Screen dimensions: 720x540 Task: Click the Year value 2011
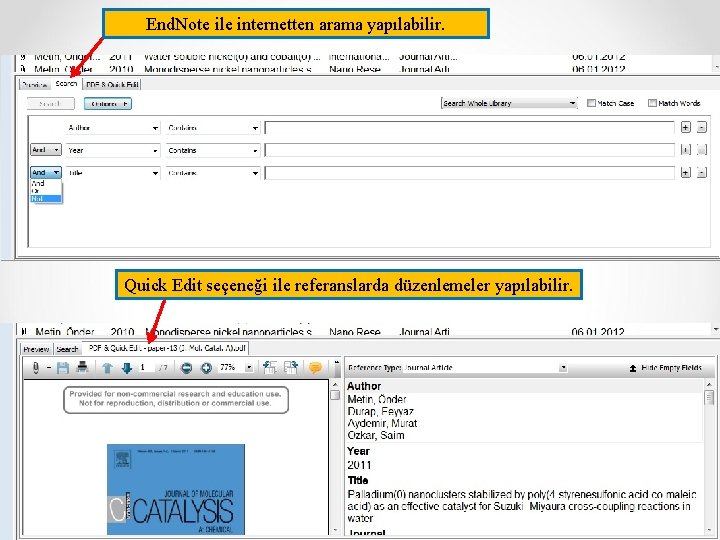(359, 465)
